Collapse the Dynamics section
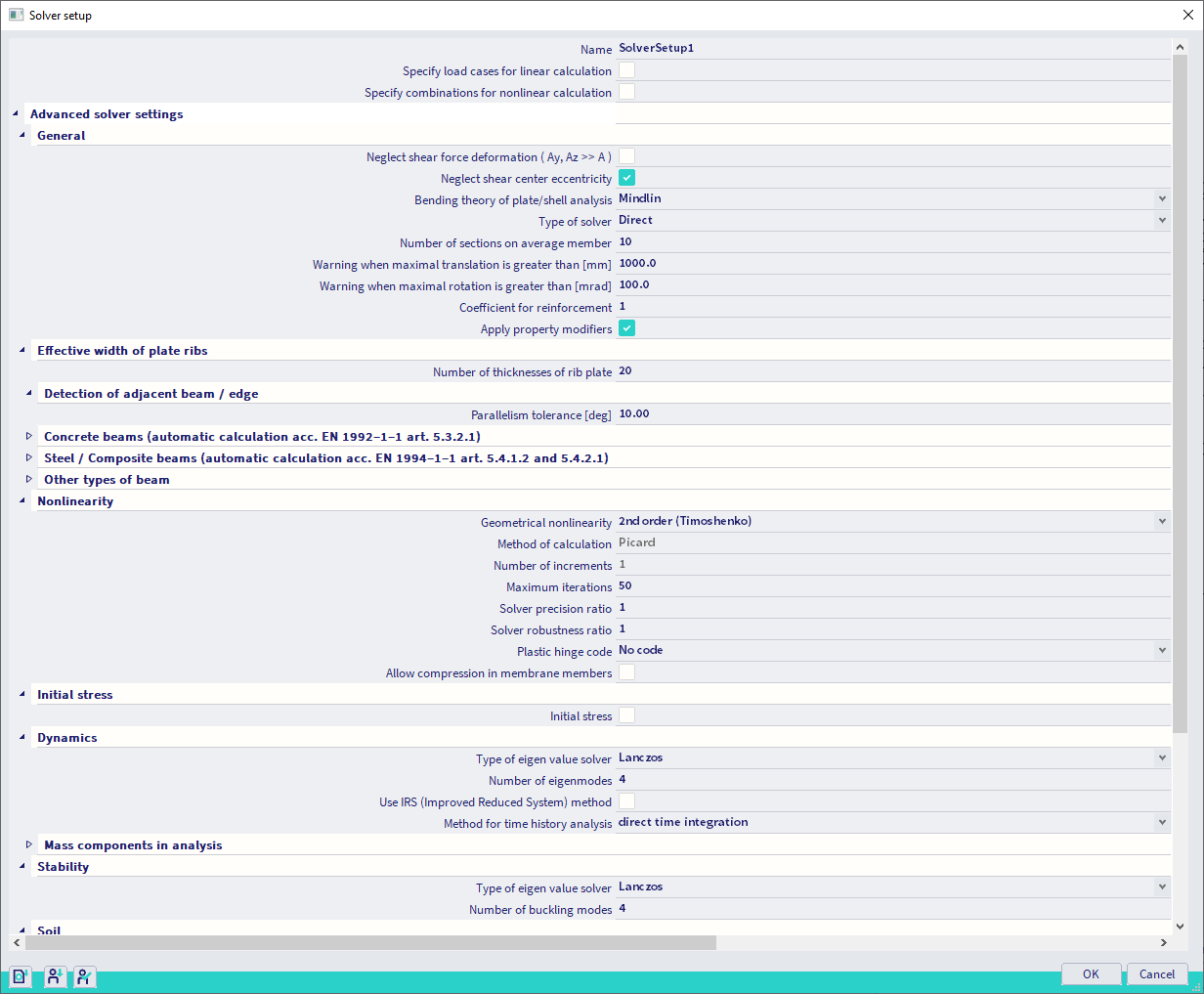 click(22, 737)
